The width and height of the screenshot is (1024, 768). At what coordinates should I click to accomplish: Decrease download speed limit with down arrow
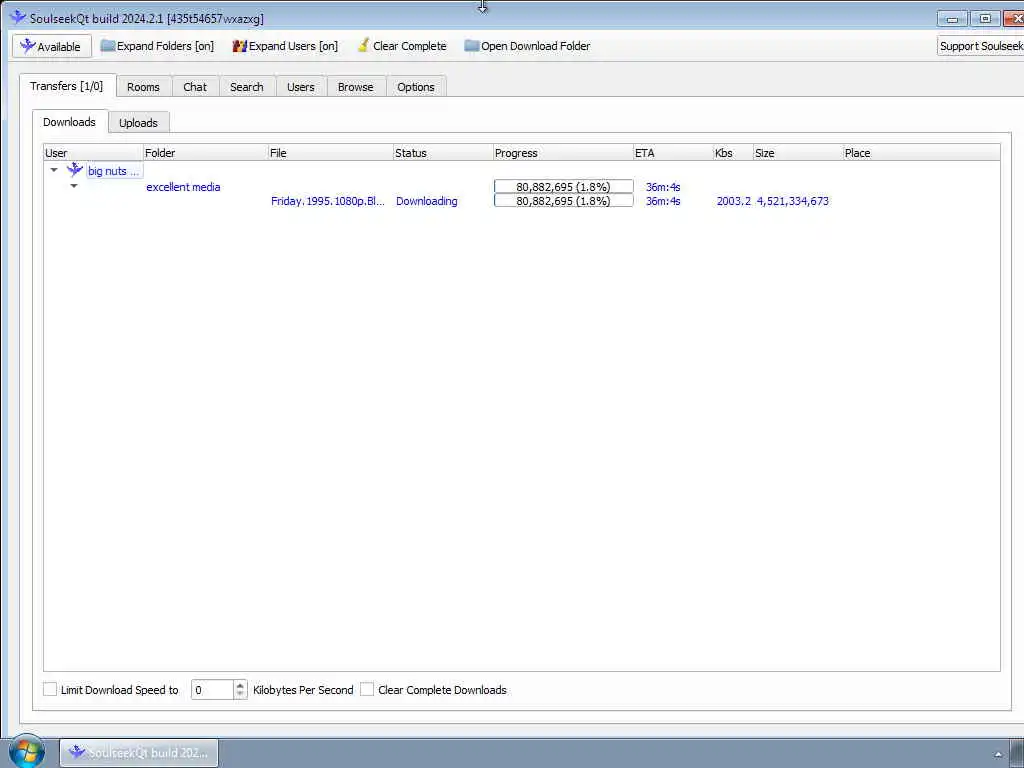pos(240,694)
